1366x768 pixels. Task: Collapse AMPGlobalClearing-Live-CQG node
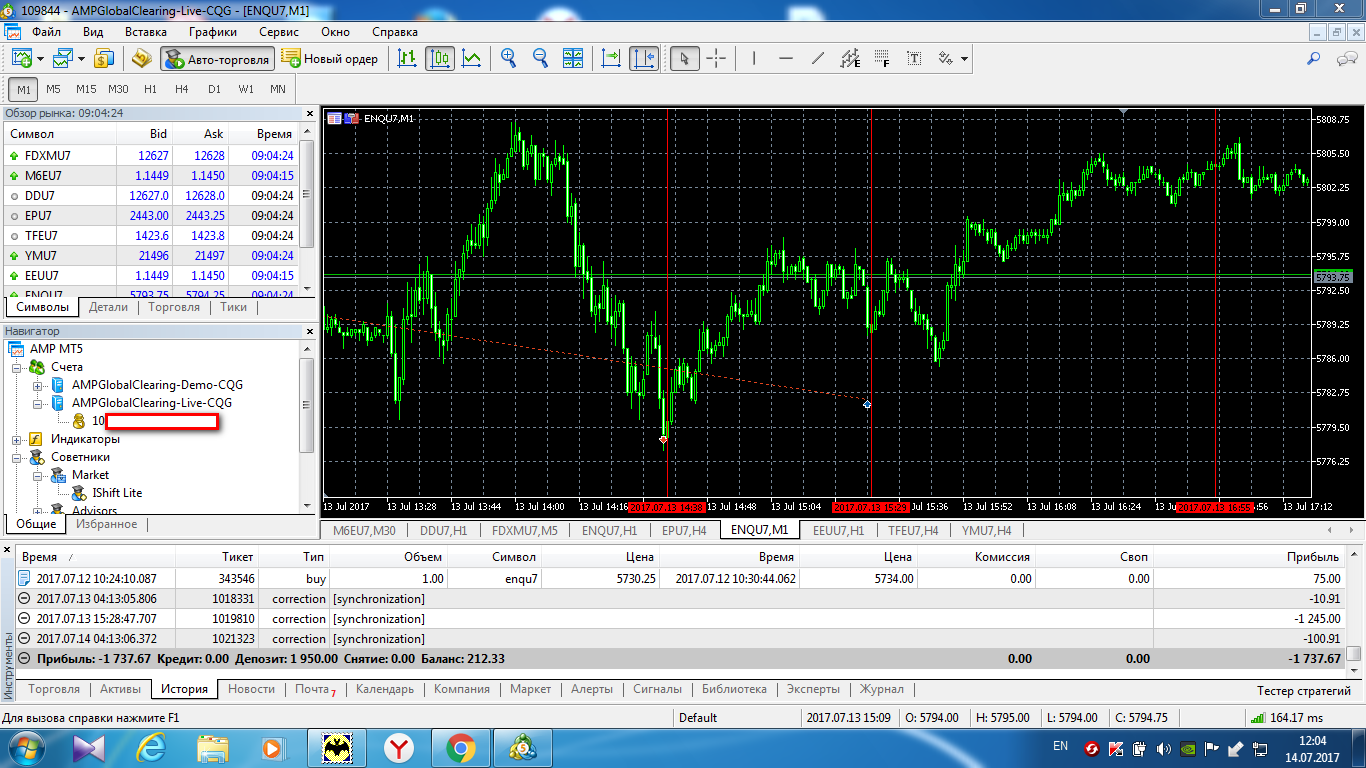pos(37,403)
